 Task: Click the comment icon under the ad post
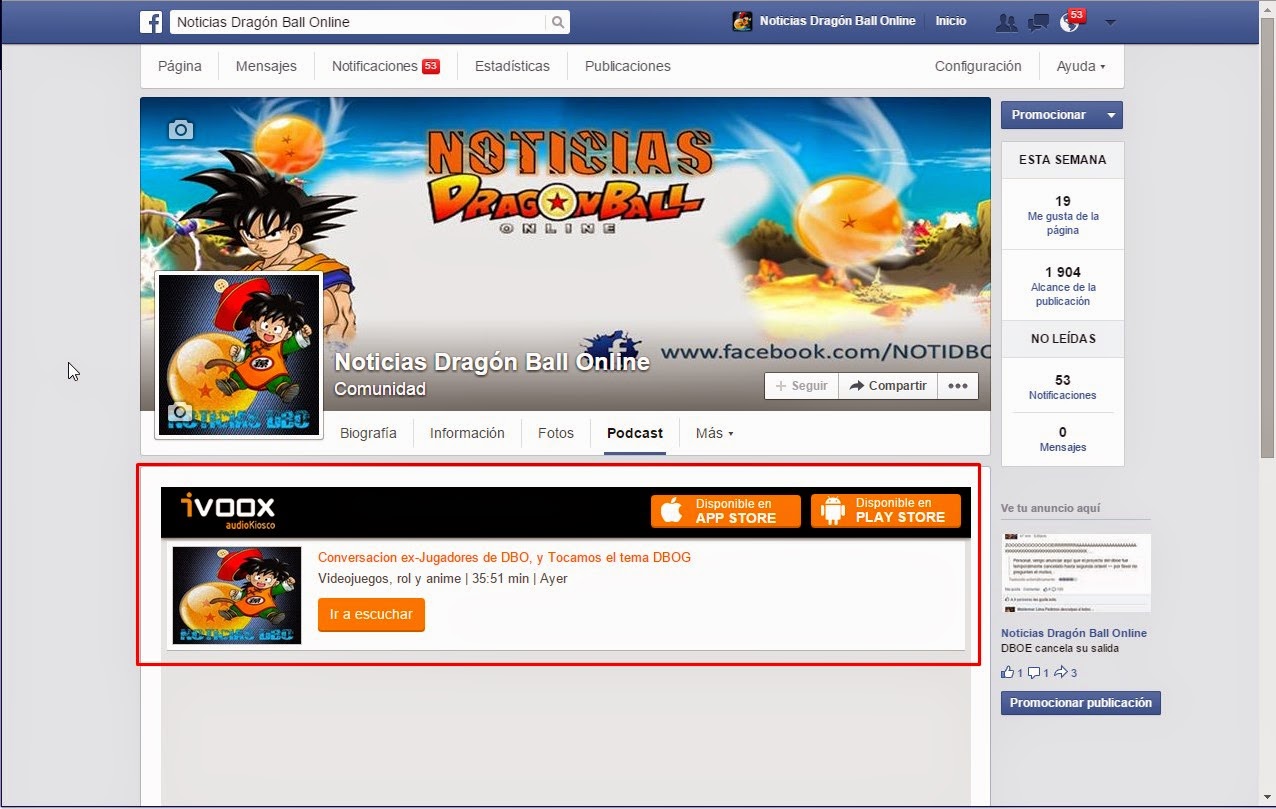[x=1035, y=672]
